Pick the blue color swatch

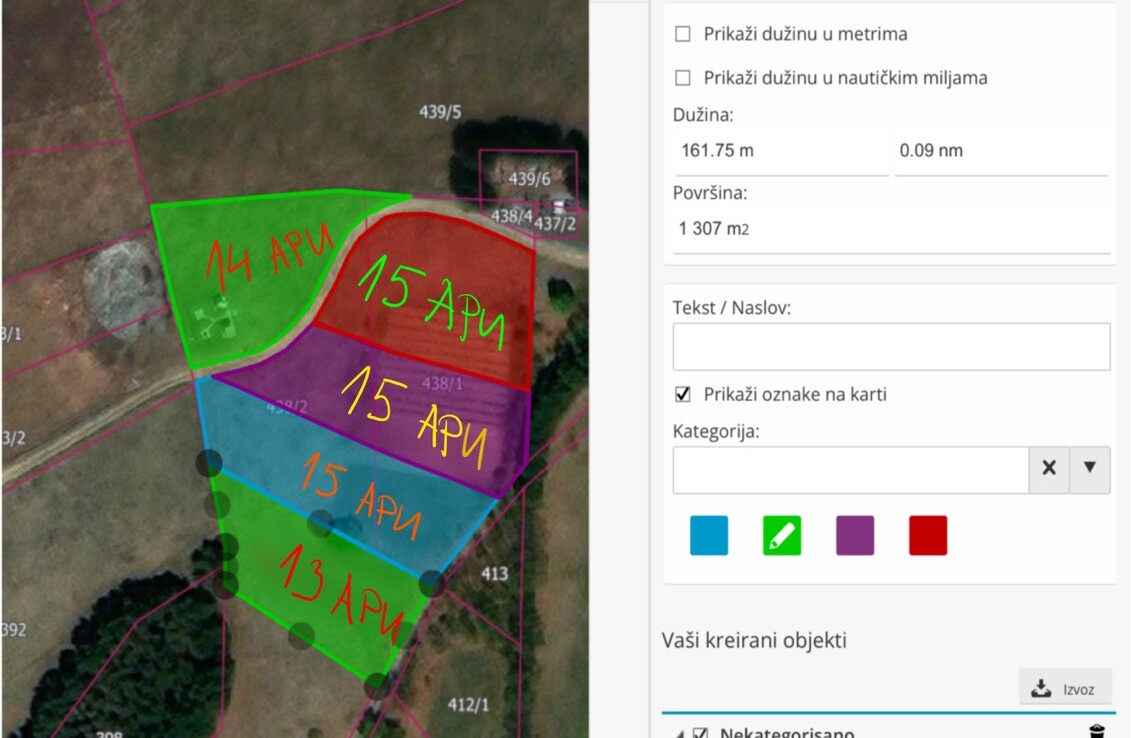709,536
